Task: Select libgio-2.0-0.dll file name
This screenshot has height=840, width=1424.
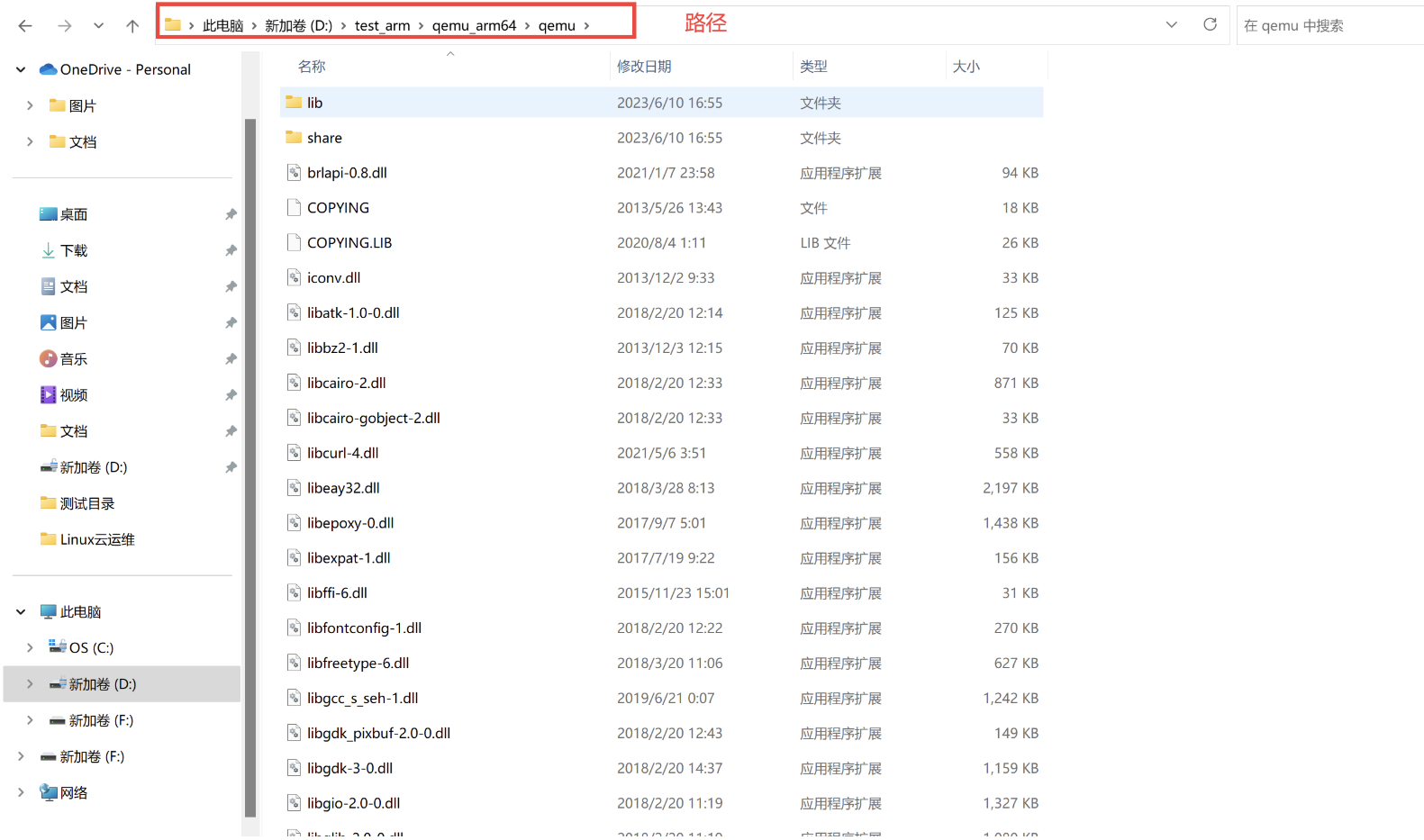Action: 353,804
